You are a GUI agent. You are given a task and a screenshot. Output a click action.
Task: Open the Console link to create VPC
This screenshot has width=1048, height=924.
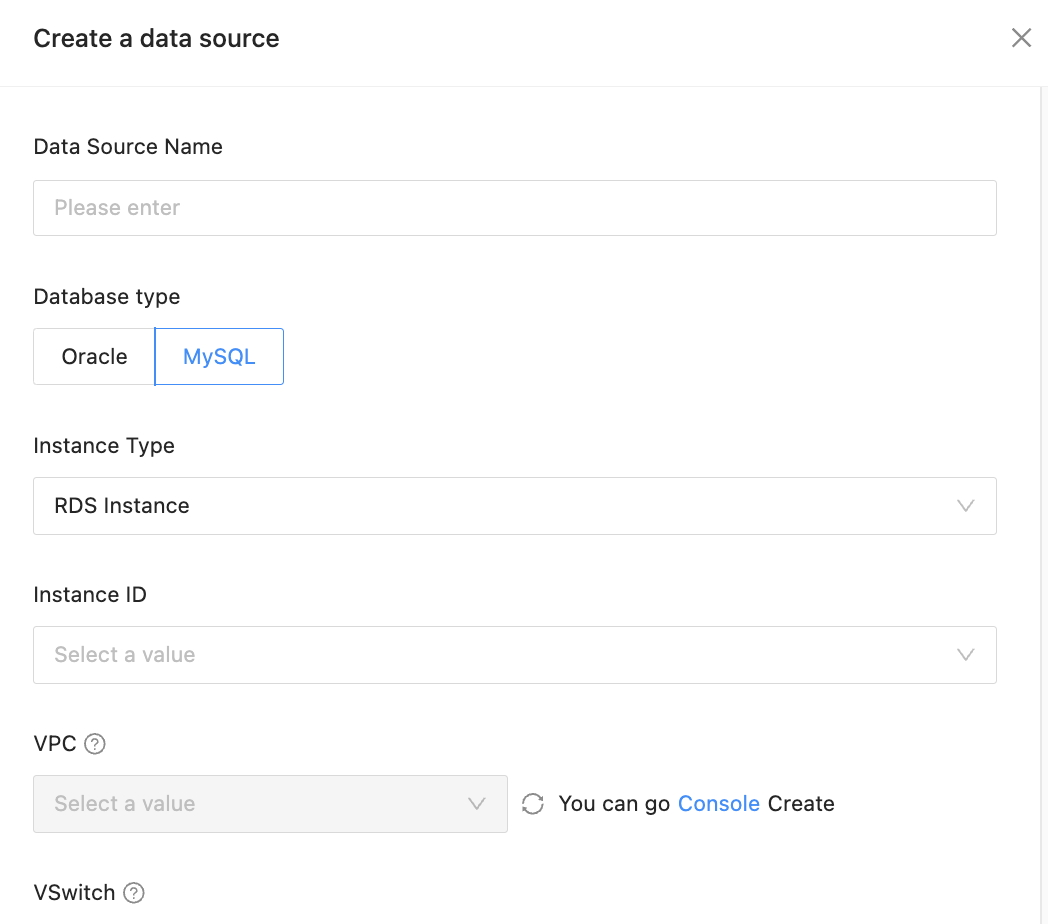coord(718,804)
